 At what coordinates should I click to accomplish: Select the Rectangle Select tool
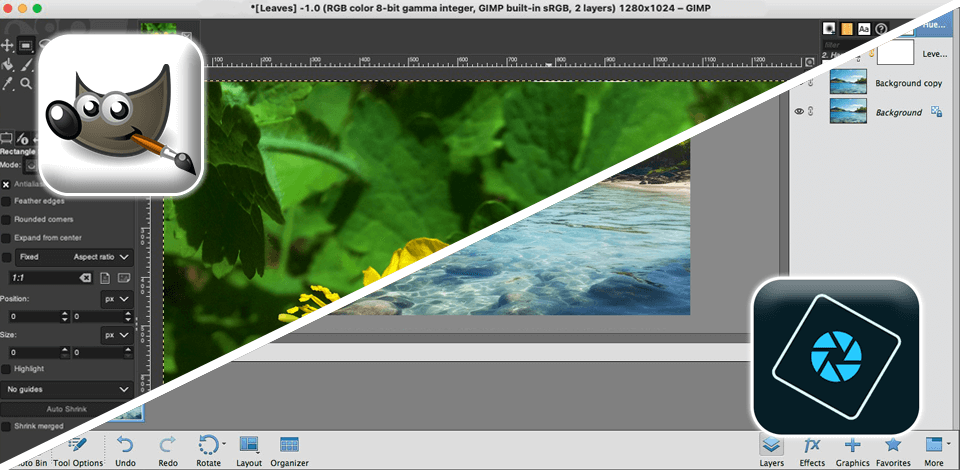(26, 45)
